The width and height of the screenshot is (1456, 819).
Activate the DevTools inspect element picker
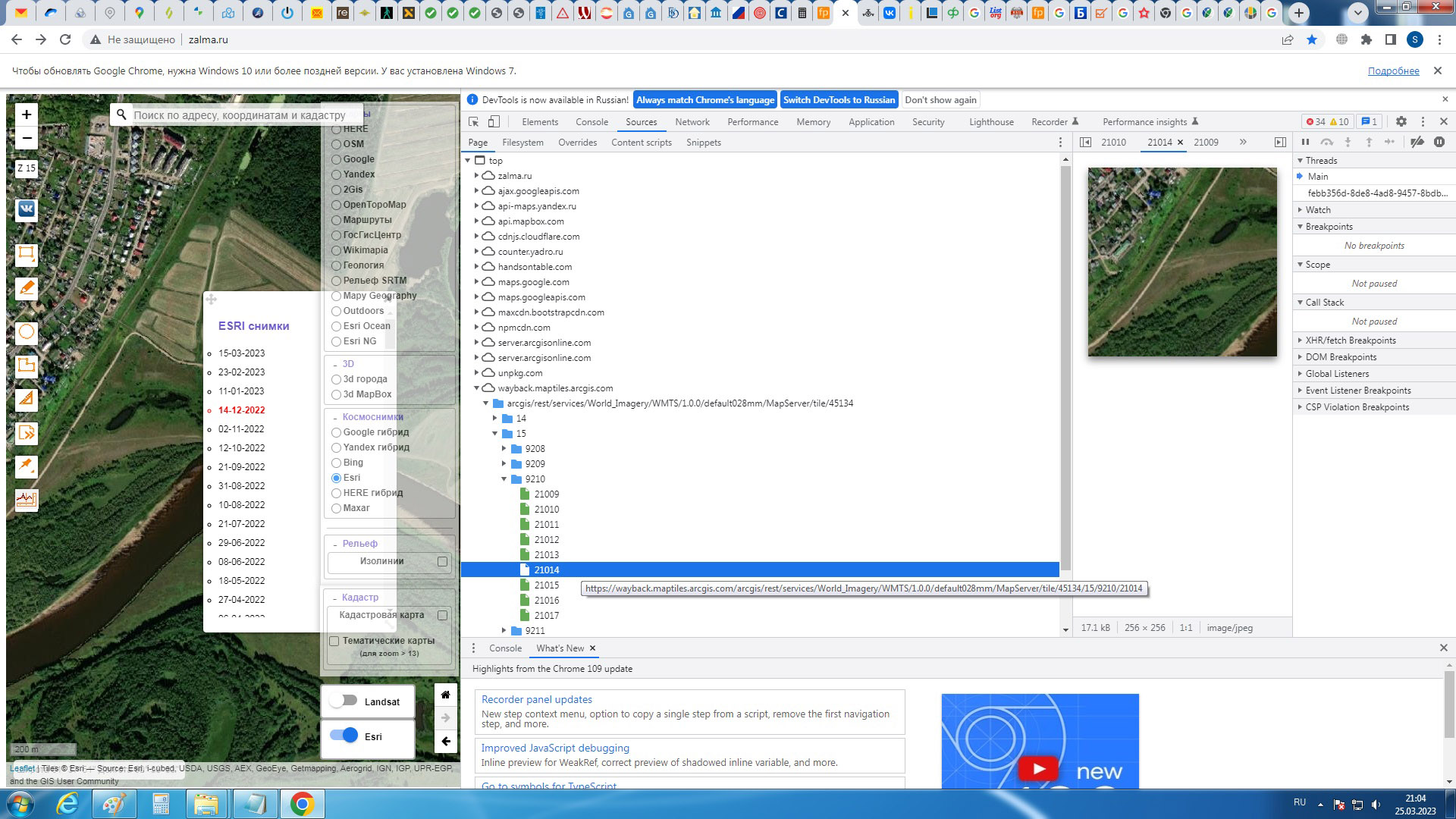click(474, 122)
